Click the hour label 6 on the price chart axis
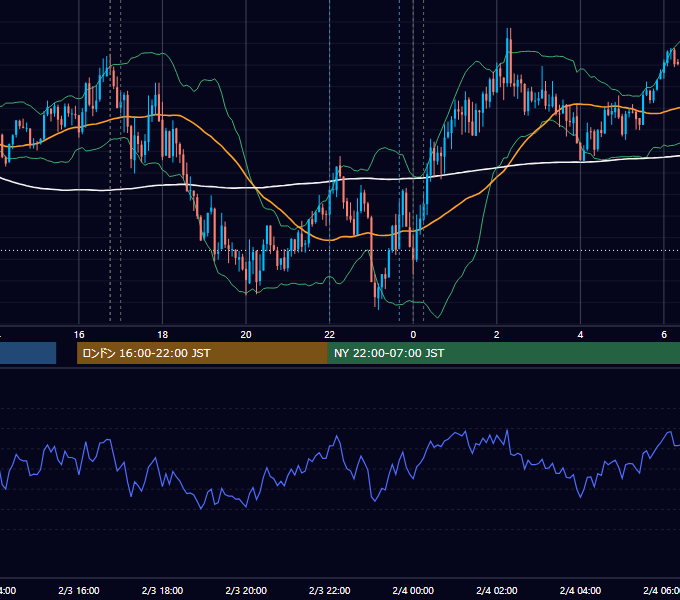Screen dimensions: 680x600 [x=664, y=335]
